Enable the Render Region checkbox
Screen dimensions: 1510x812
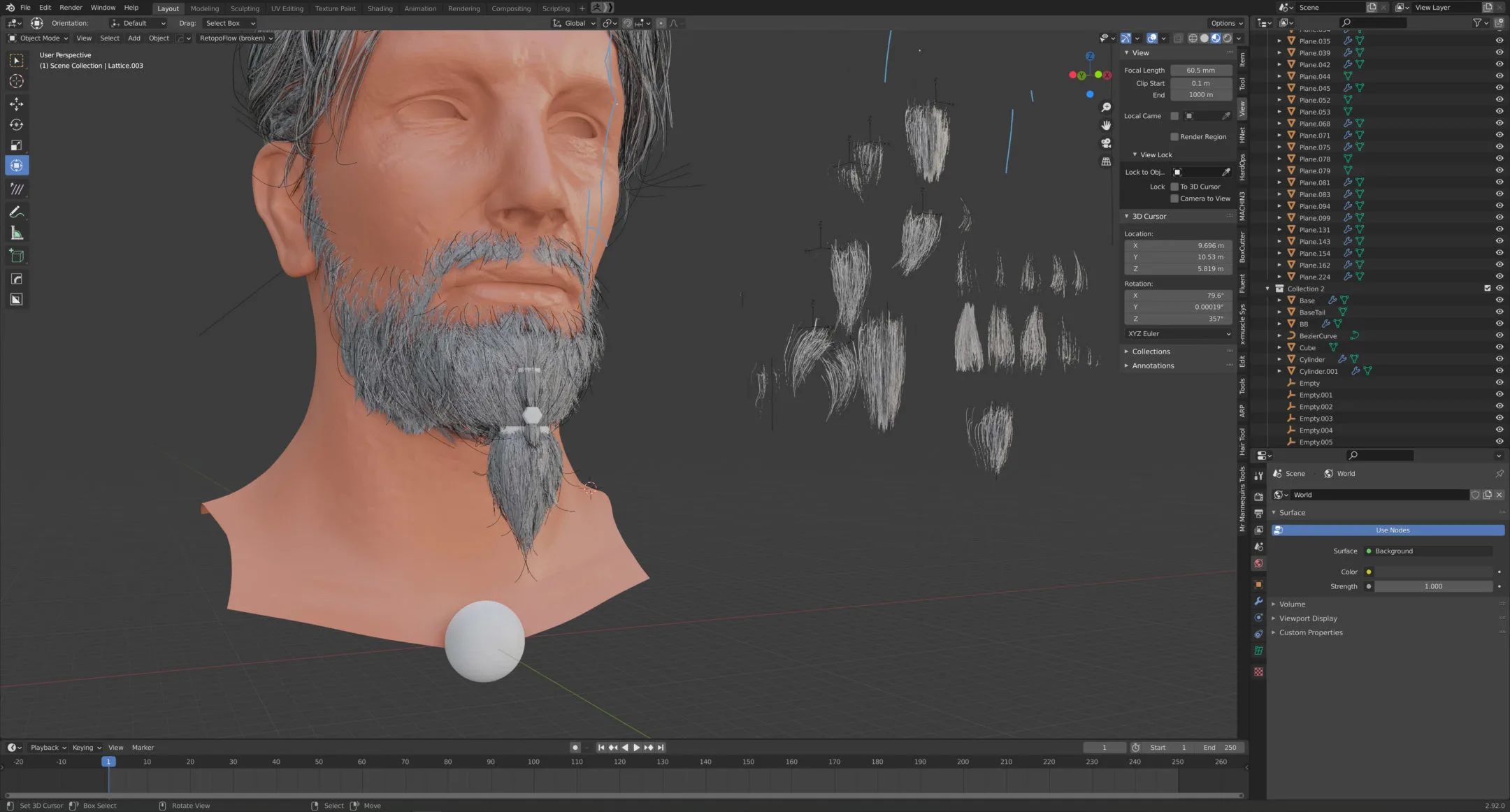pyautogui.click(x=1174, y=137)
